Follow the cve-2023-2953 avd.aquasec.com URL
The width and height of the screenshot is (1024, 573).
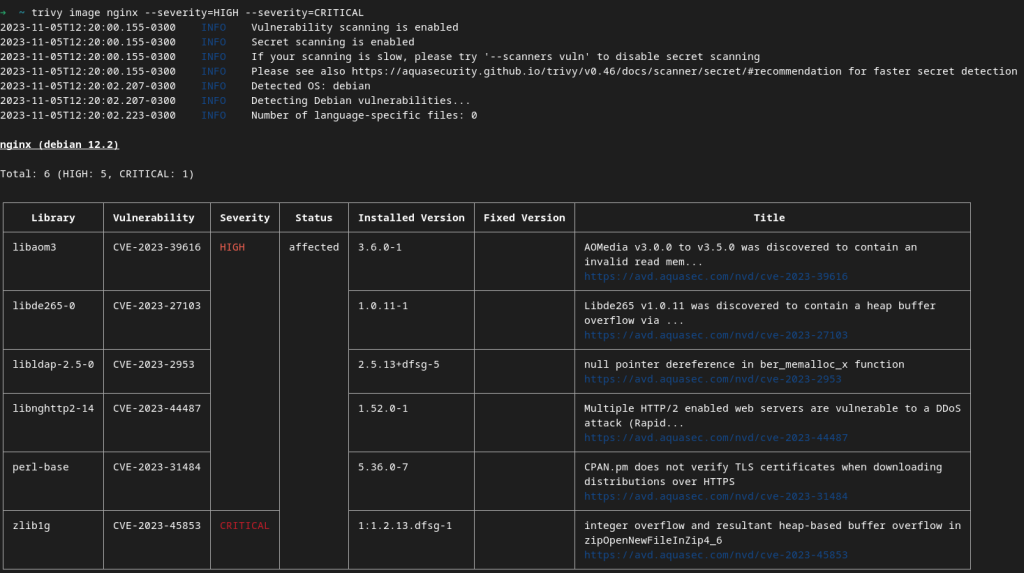pos(712,380)
